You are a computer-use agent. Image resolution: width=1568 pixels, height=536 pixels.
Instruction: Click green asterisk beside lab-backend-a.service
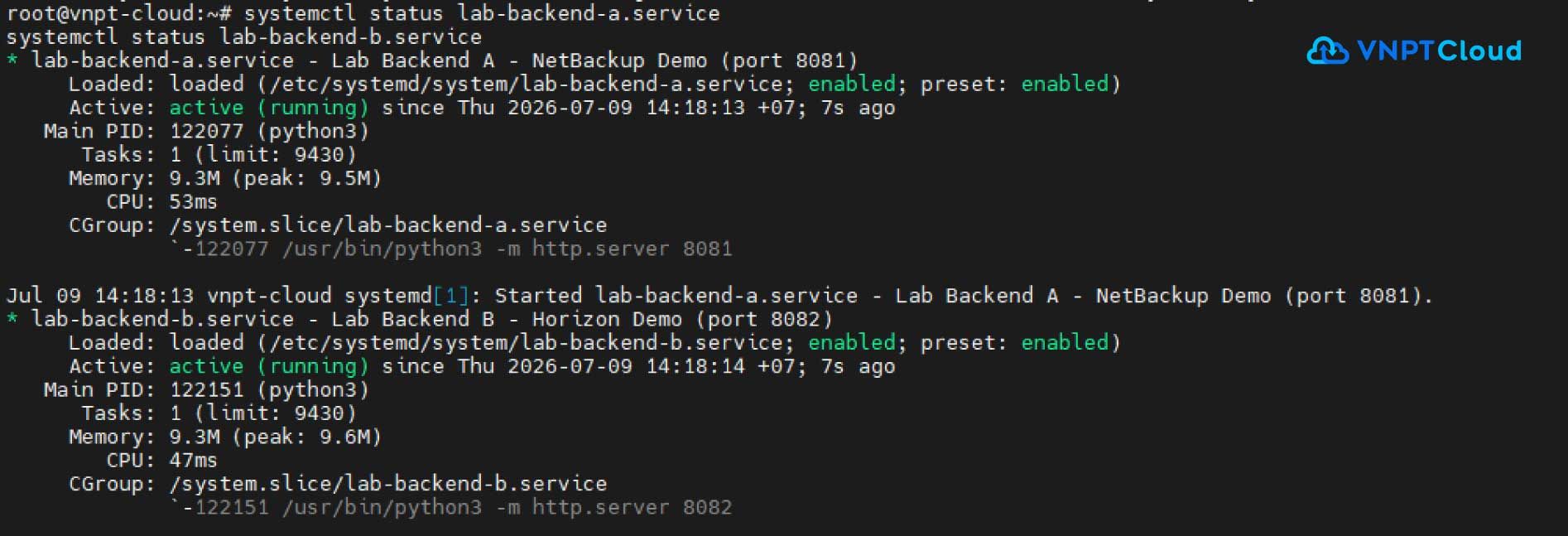12,60
